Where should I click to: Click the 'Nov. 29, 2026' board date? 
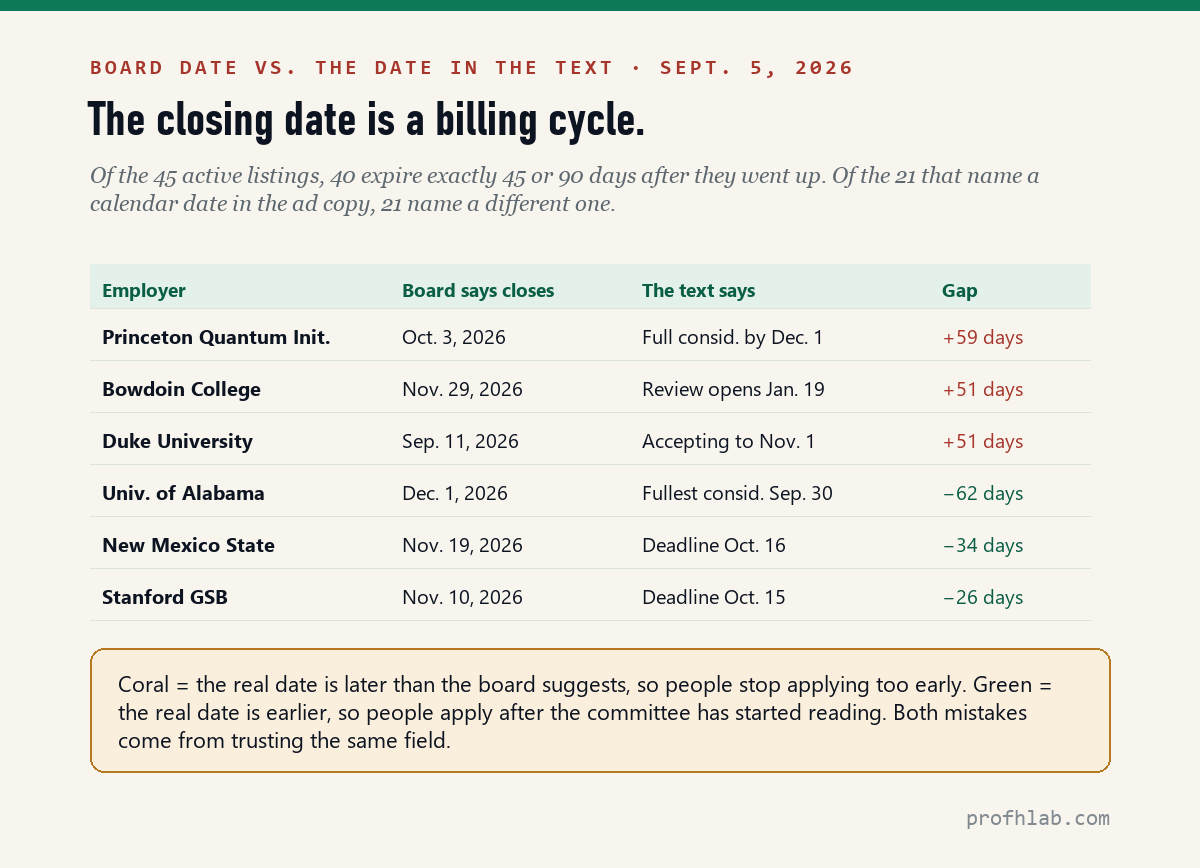point(462,389)
